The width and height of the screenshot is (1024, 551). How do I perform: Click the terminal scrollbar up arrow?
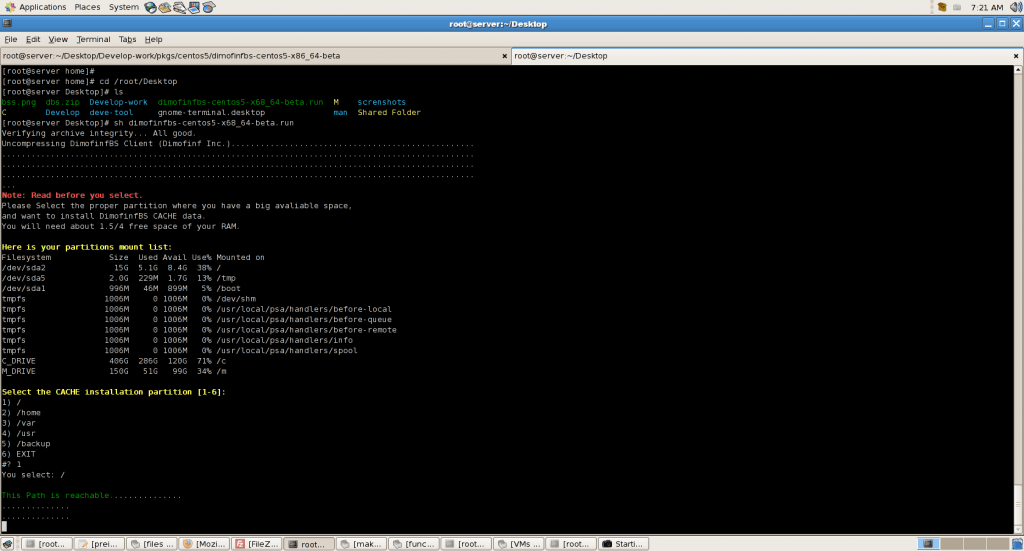[1018, 69]
